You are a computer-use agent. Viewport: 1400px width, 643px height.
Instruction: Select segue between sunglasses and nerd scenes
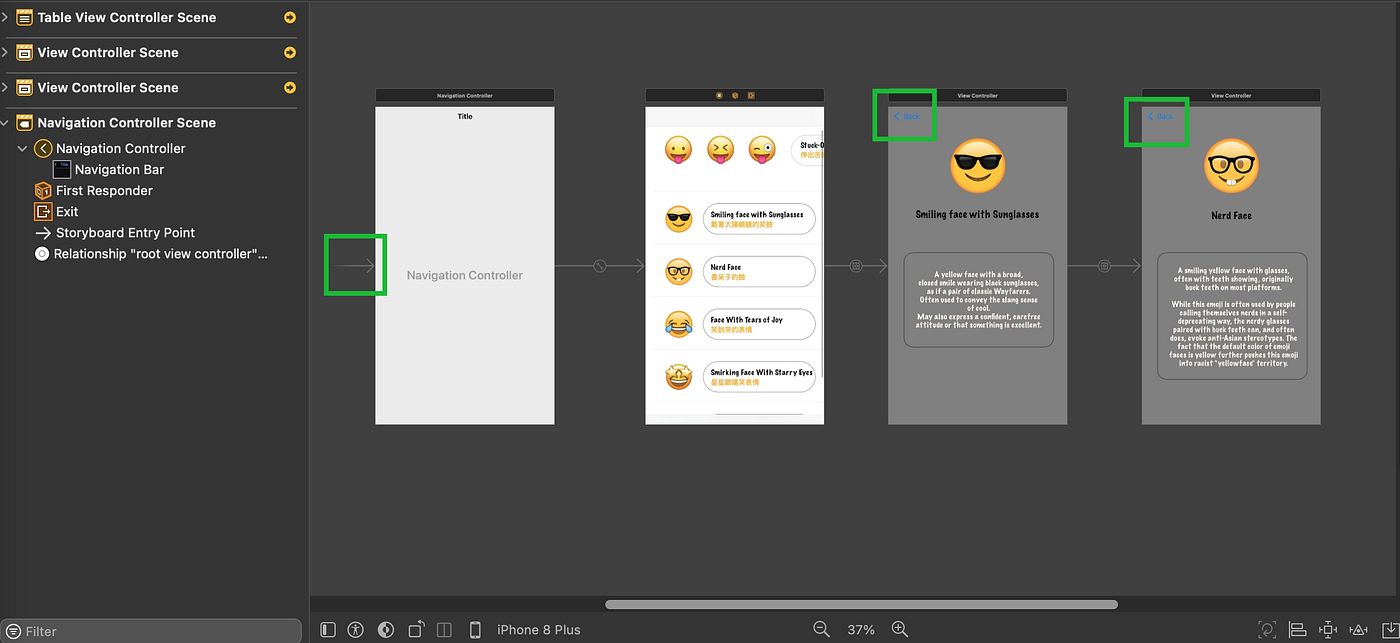1104,266
